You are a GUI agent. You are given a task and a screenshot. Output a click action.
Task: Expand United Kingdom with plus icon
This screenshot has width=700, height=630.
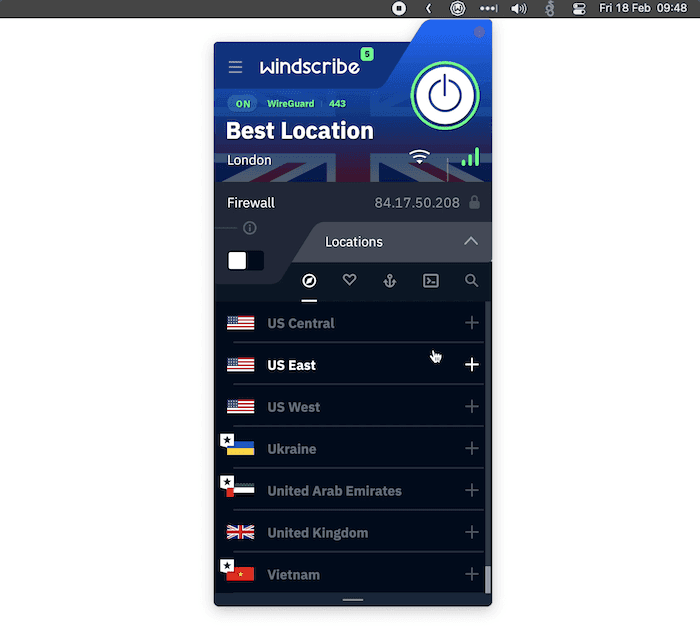pyautogui.click(x=471, y=532)
